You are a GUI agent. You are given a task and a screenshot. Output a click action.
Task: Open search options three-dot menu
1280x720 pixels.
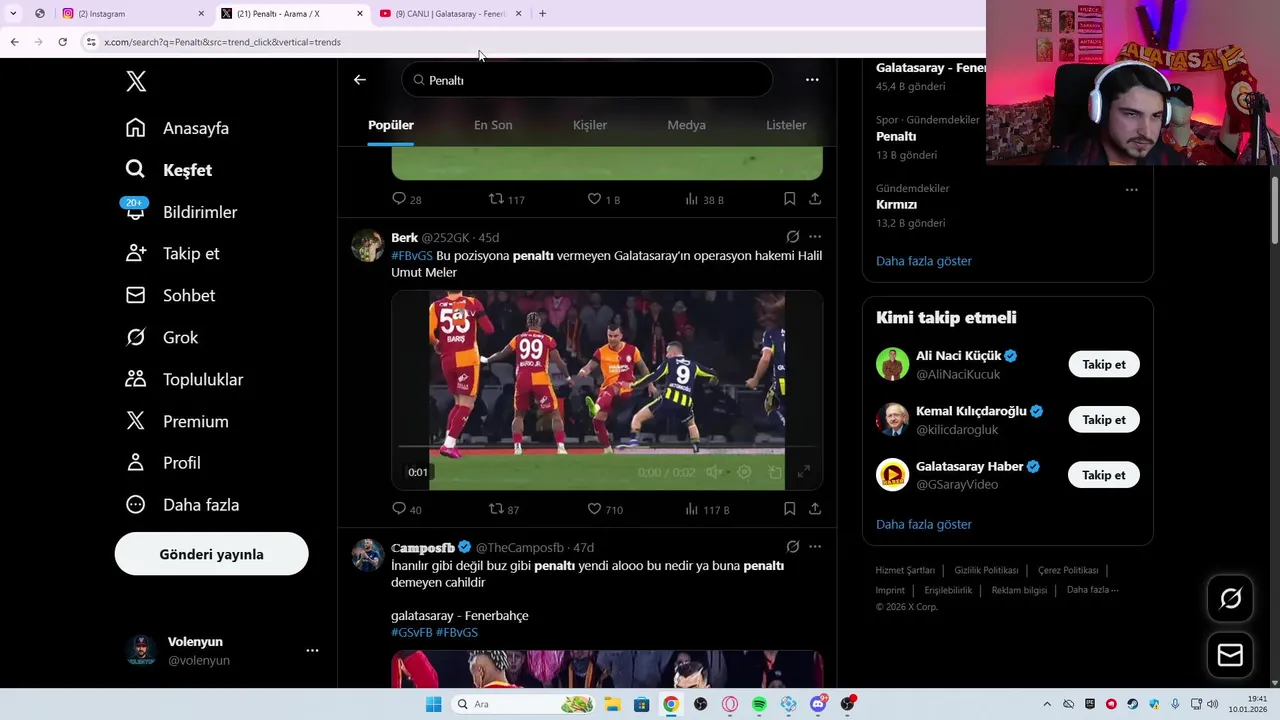(x=812, y=80)
